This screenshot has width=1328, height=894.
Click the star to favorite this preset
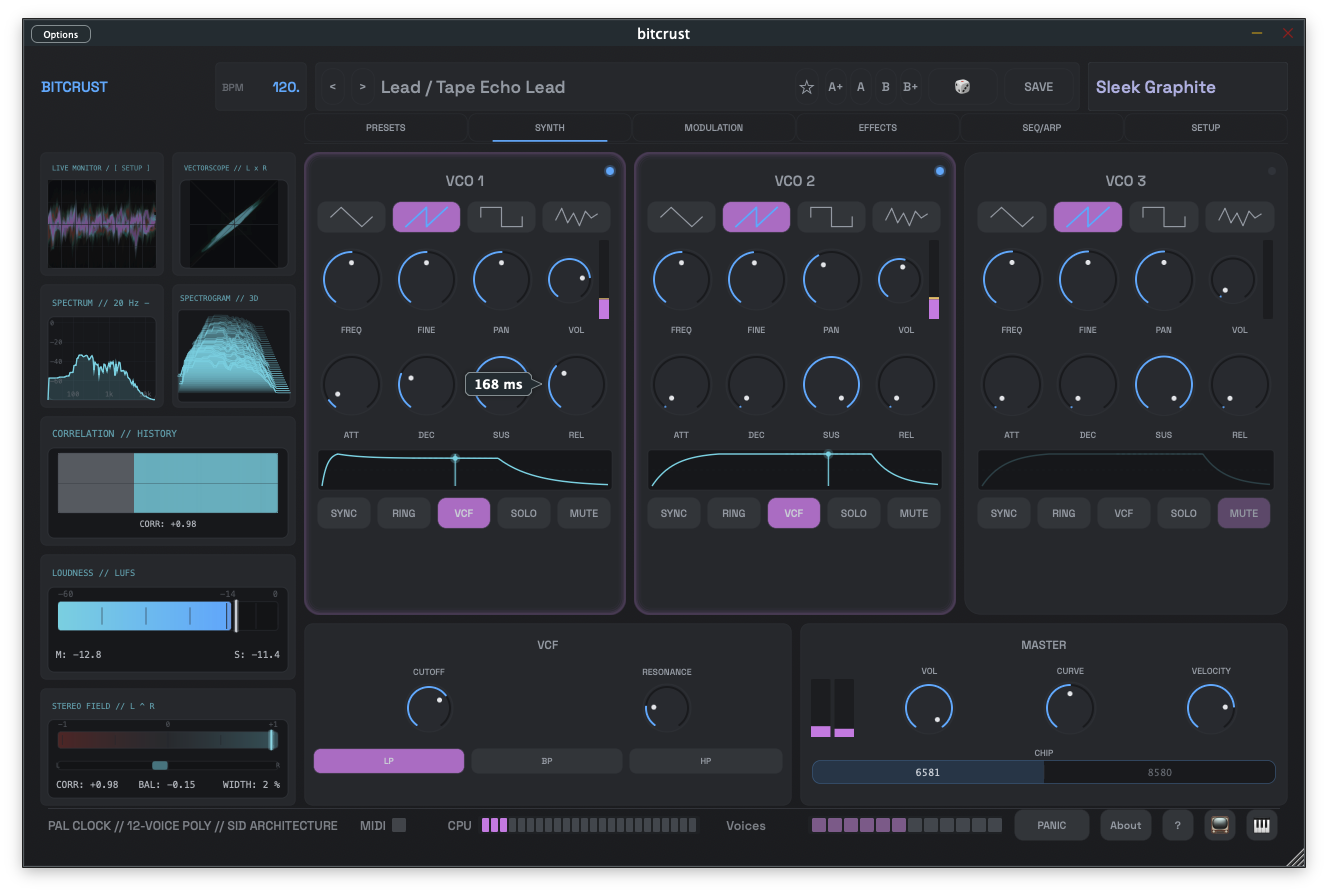click(x=806, y=87)
